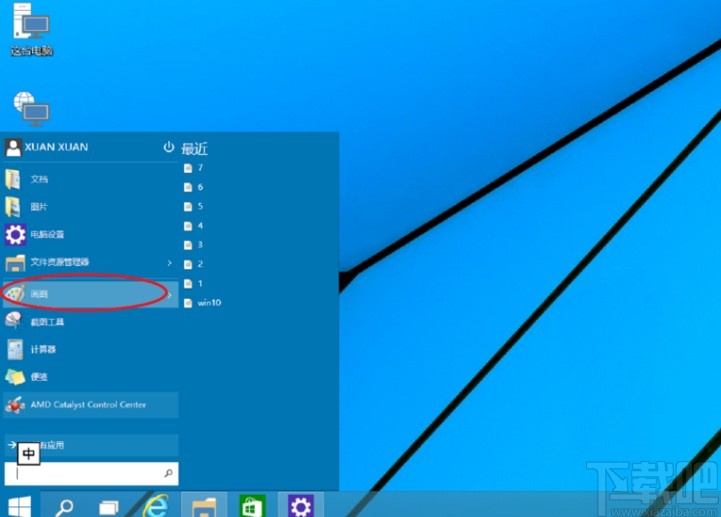The height and width of the screenshot is (517, 721).
Task: Launch 电脑设置 from Start menu
Action: point(91,235)
